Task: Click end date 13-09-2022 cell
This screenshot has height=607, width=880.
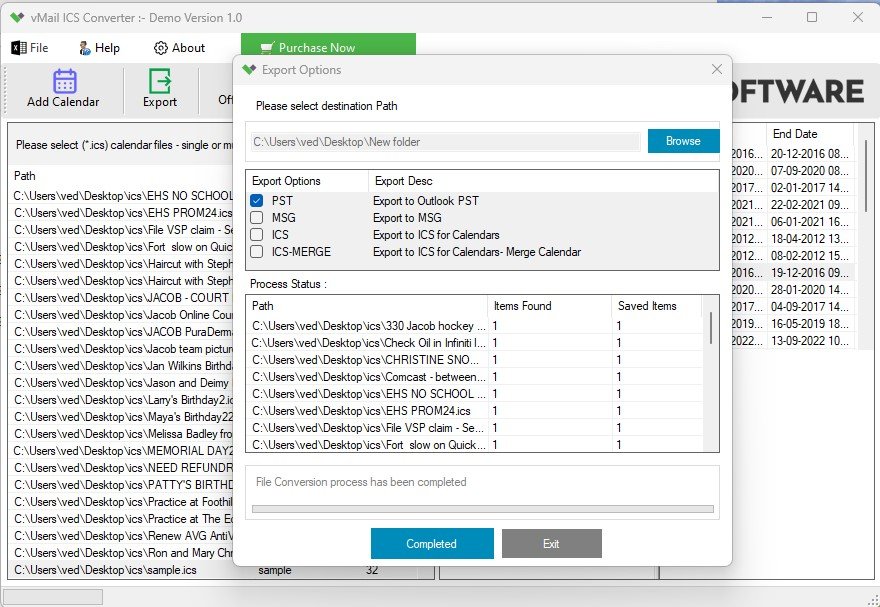Action: click(810, 341)
